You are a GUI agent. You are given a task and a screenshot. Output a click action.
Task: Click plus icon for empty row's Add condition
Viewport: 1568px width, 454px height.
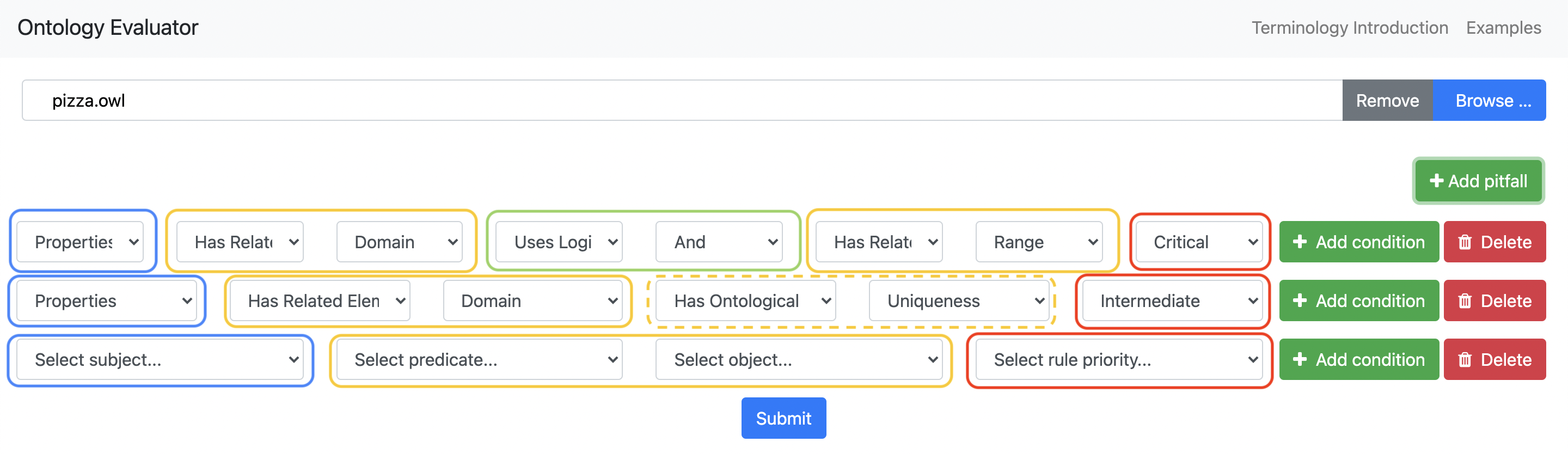click(1300, 360)
